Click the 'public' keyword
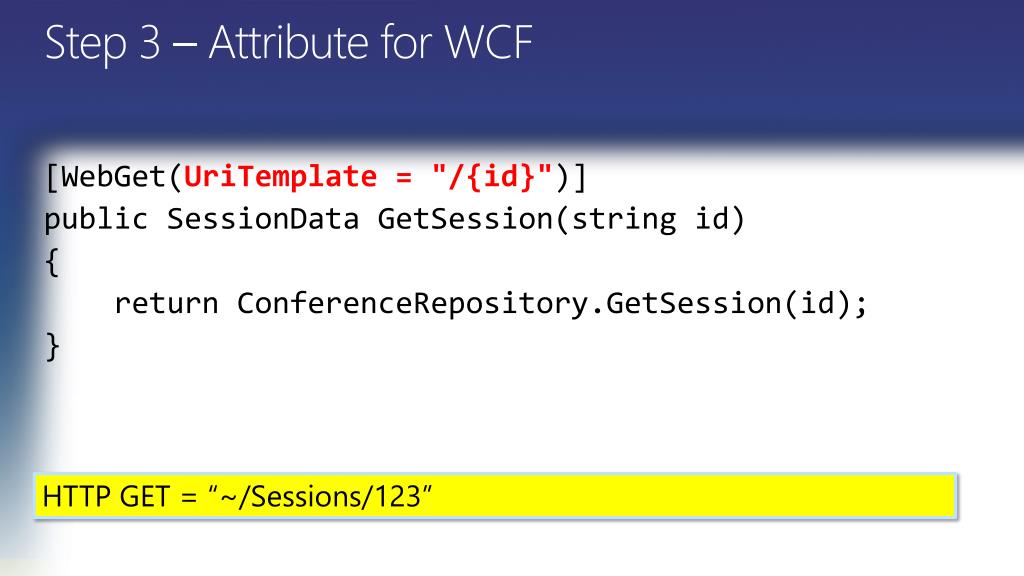Viewport: 1024px width, 576px height. (96, 219)
